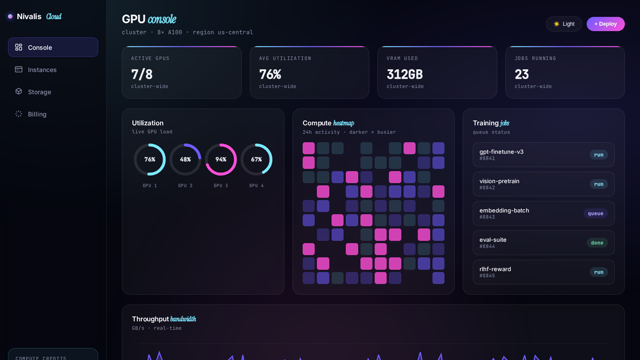The image size is (640, 360).
Task: Select the GPU 1 76% gauge
Action: tap(150, 160)
